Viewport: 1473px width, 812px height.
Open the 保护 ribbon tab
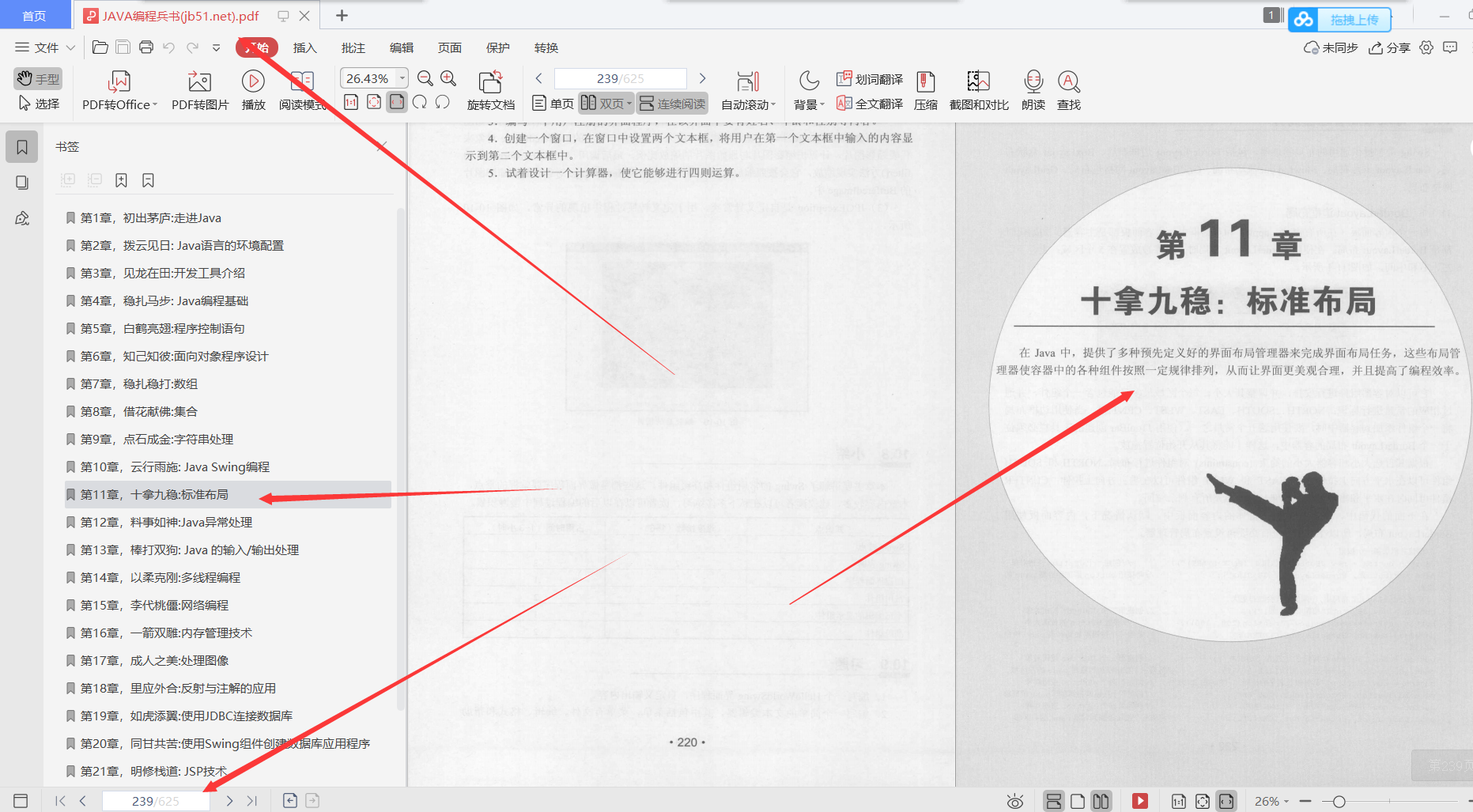[498, 47]
